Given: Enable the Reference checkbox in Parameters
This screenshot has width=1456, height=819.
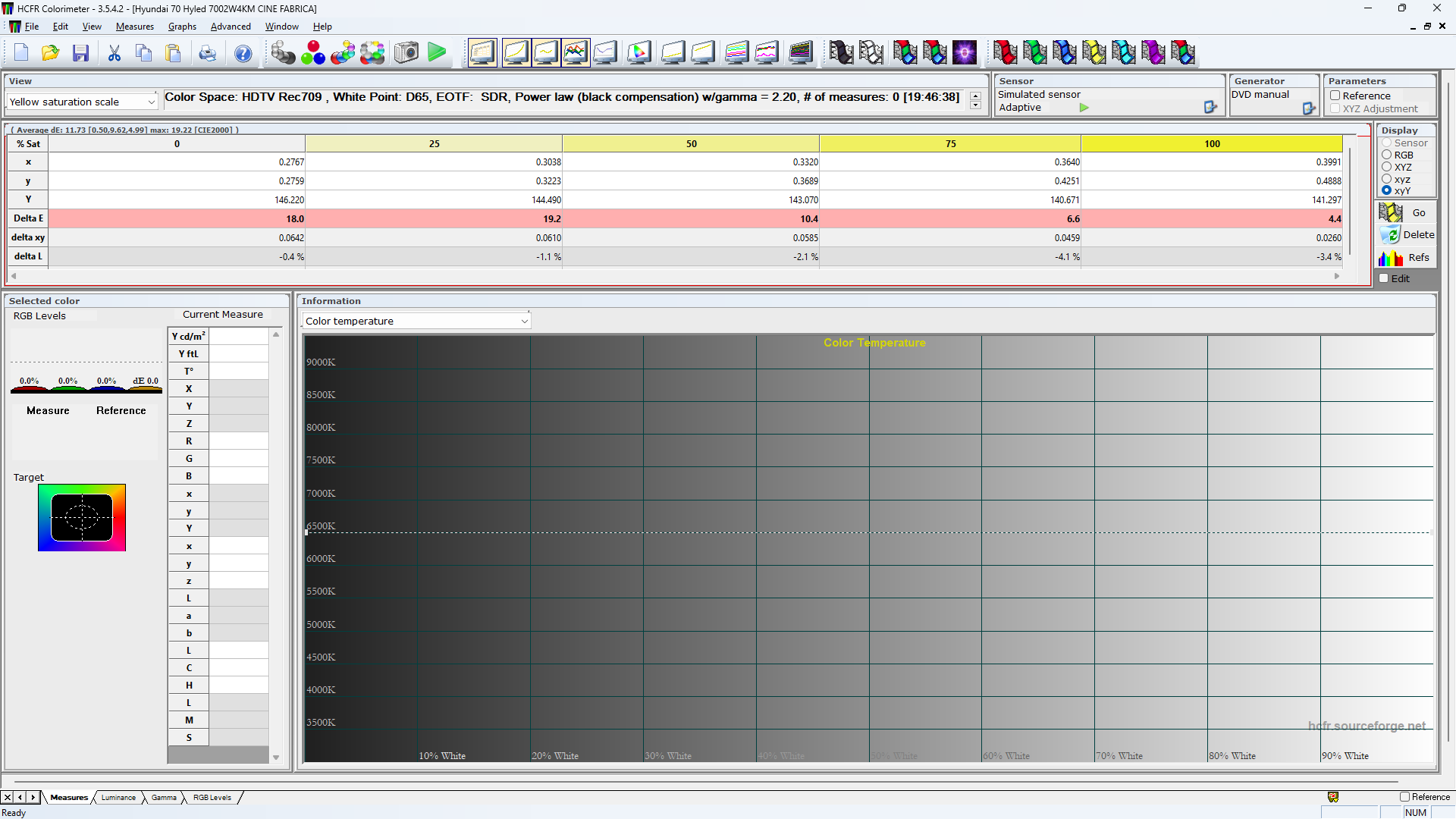Looking at the screenshot, I should click(1335, 96).
